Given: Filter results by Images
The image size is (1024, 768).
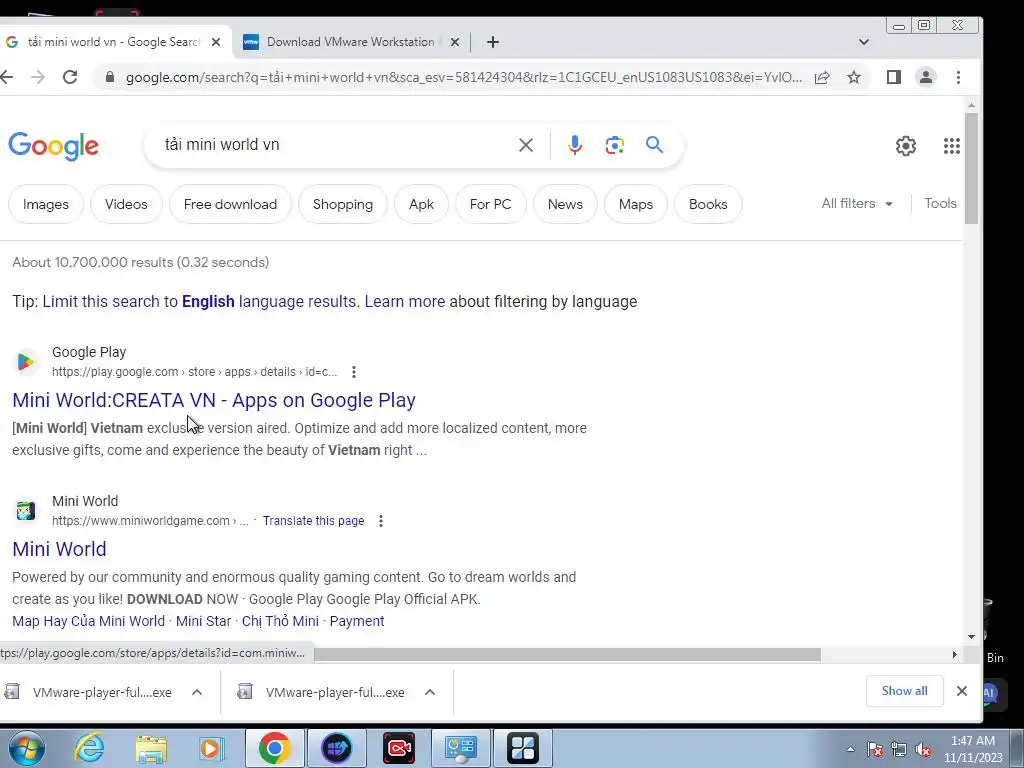Looking at the screenshot, I should tap(46, 204).
